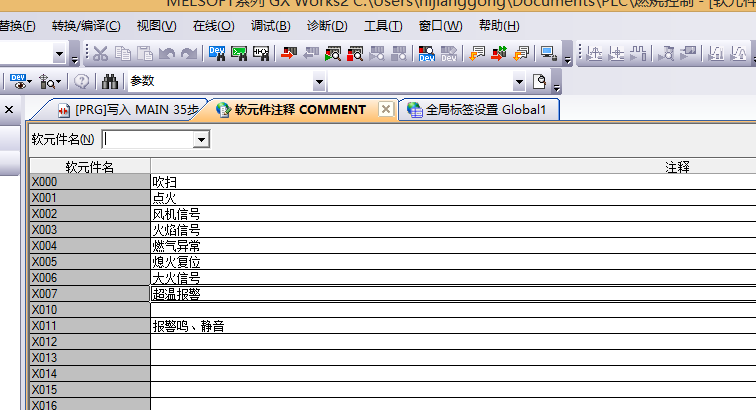Image resolution: width=756 pixels, height=410 pixels.
Task: Click the page search icon right of dropdowns
Action: (x=540, y=81)
